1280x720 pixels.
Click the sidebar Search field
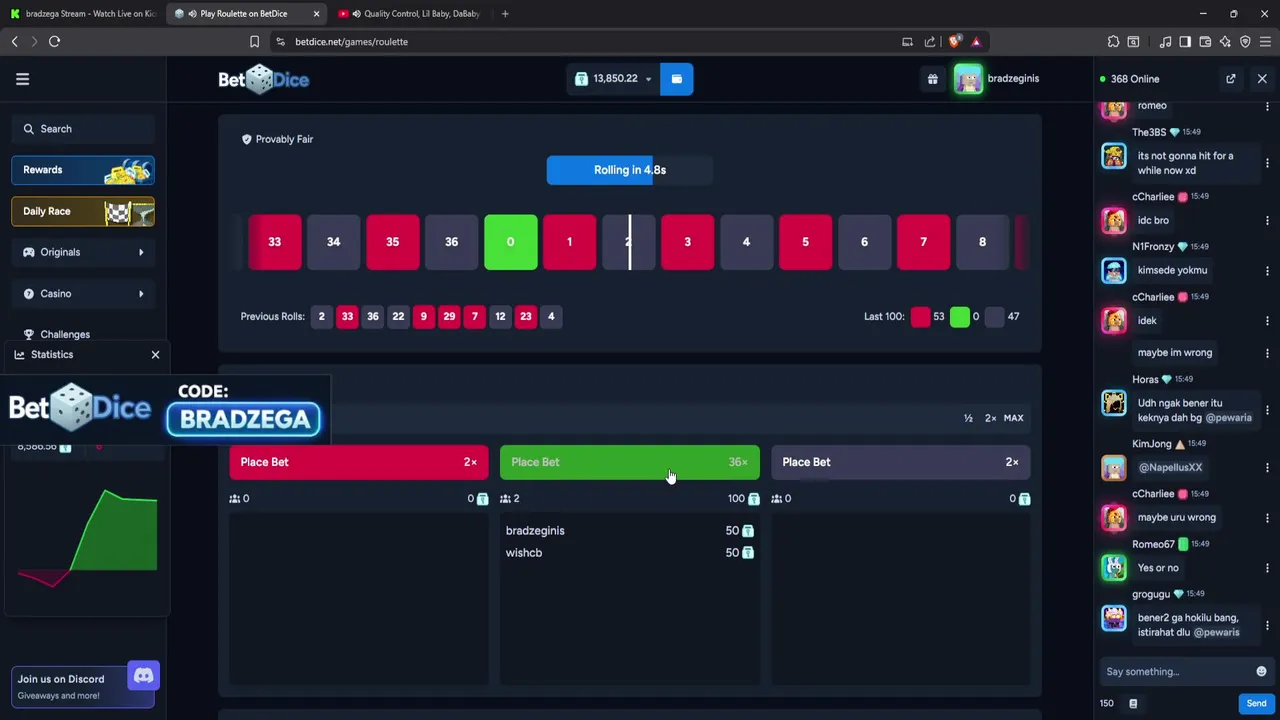[x=83, y=129]
